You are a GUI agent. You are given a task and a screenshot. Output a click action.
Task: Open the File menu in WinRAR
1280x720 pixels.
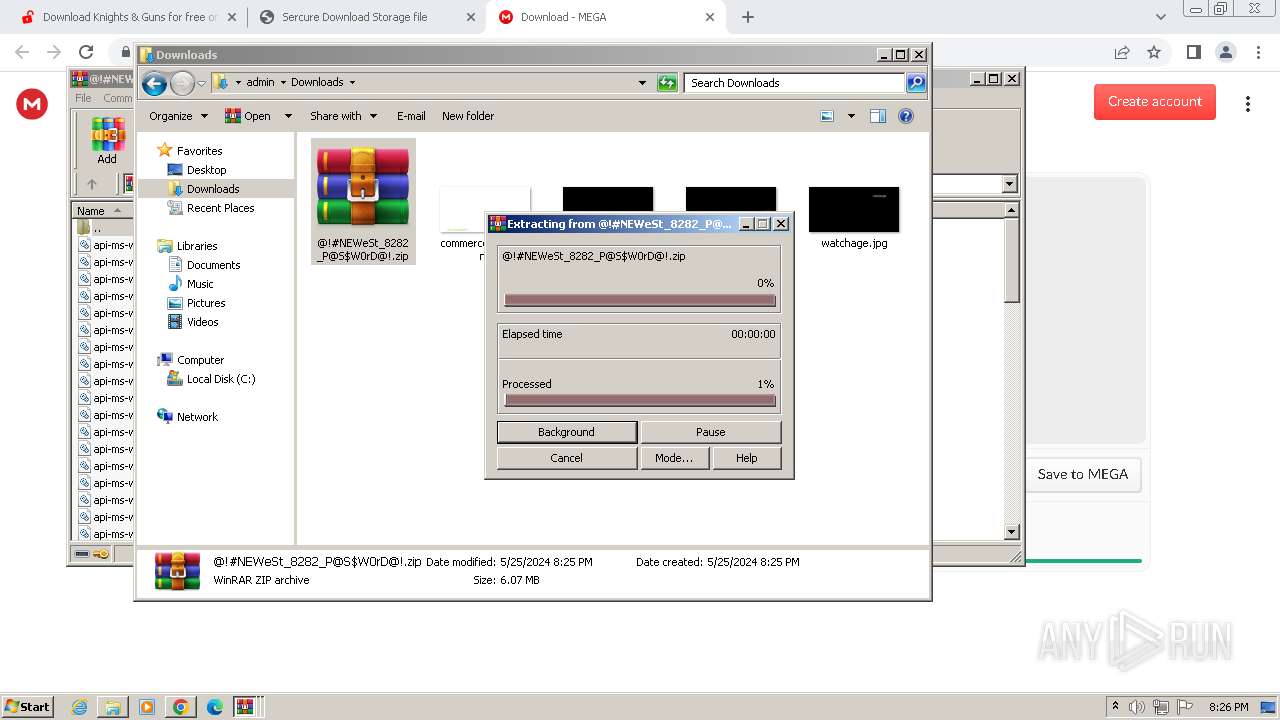pos(83,98)
